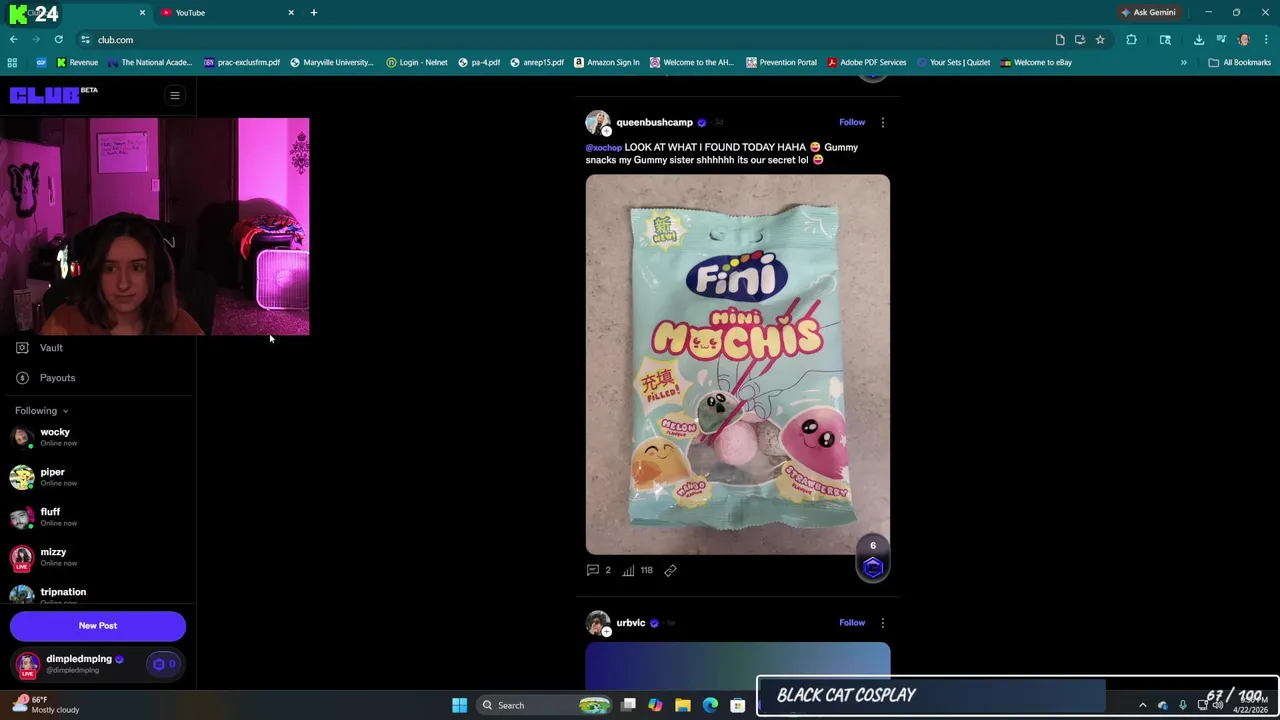Click the club.com address bar
1280x720 pixels.
click(x=560, y=40)
